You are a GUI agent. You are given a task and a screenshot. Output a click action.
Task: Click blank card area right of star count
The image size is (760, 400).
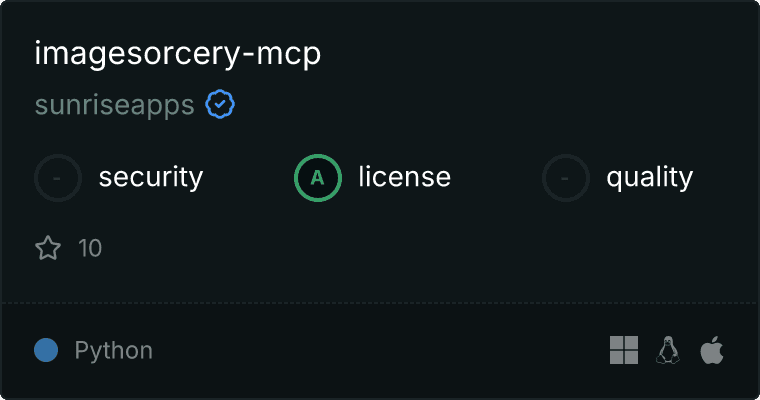[x=427, y=248]
